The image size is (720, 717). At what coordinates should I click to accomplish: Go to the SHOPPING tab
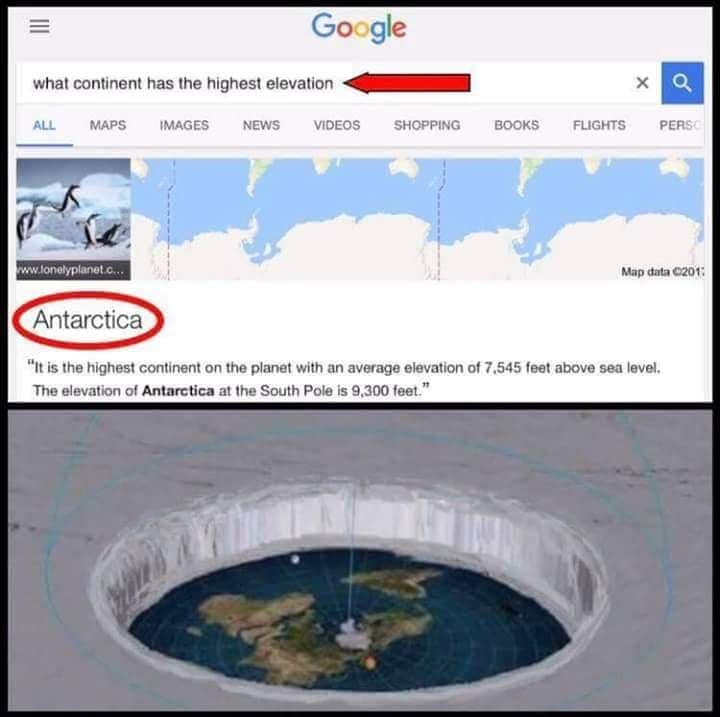click(x=427, y=125)
